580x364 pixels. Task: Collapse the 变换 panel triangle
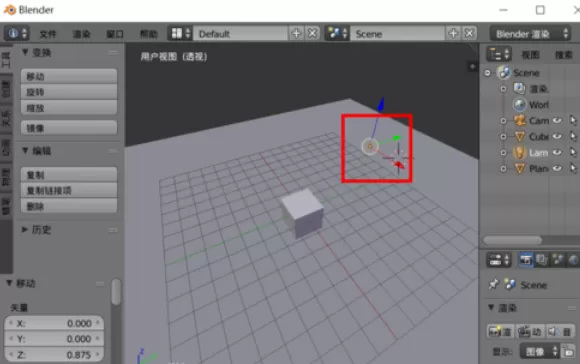[25, 52]
